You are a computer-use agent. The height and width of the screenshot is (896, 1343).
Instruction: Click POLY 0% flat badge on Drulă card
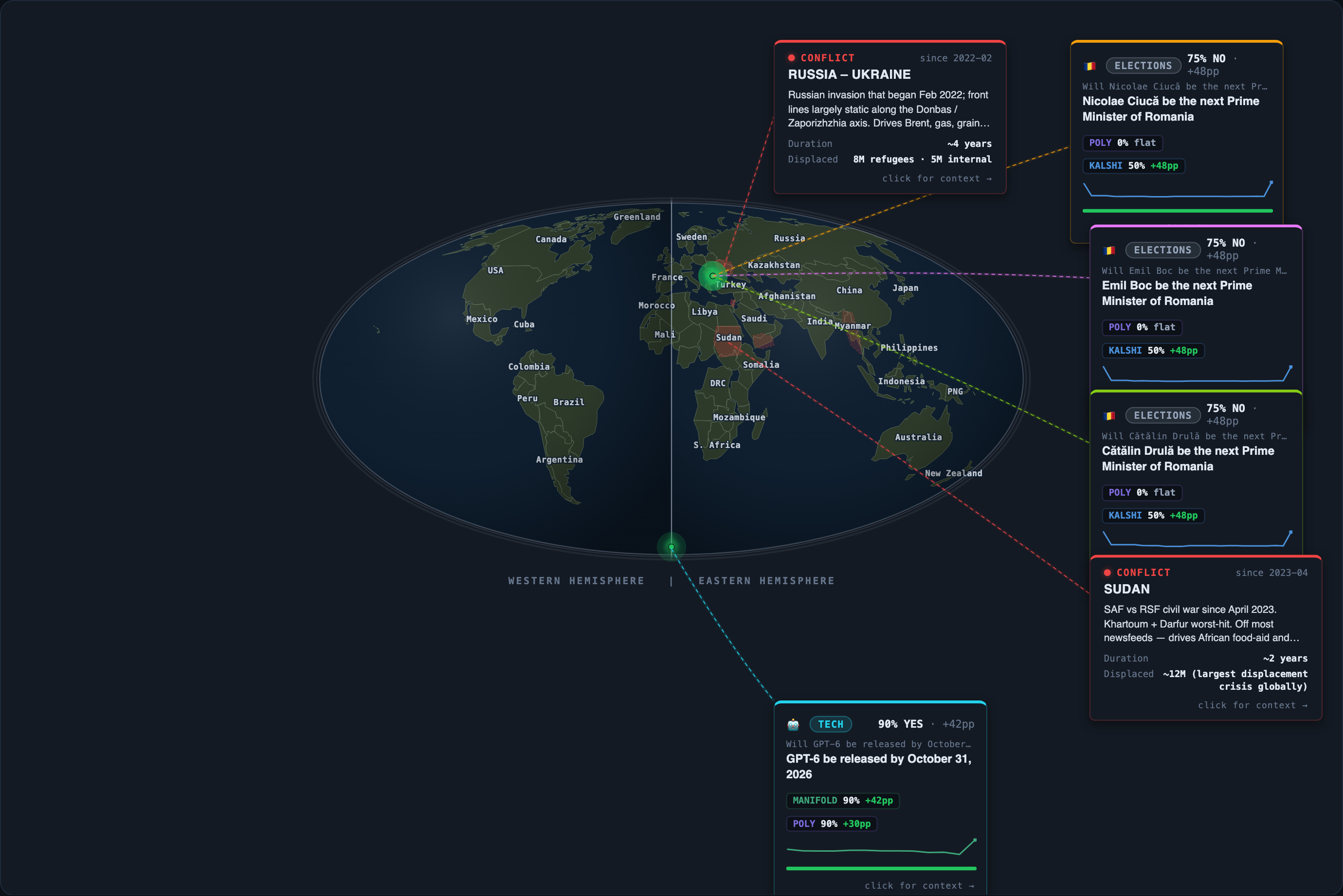(x=1142, y=493)
